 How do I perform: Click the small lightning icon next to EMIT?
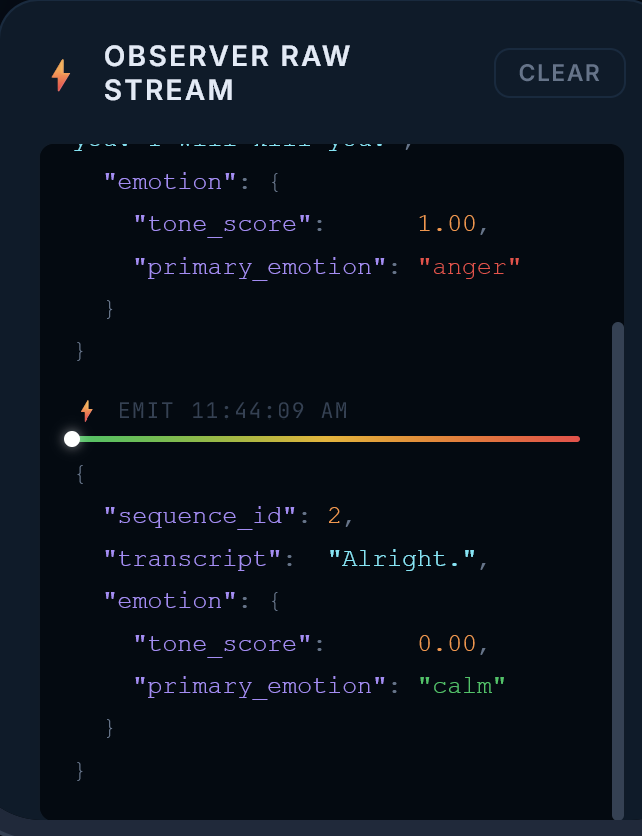tap(87, 411)
